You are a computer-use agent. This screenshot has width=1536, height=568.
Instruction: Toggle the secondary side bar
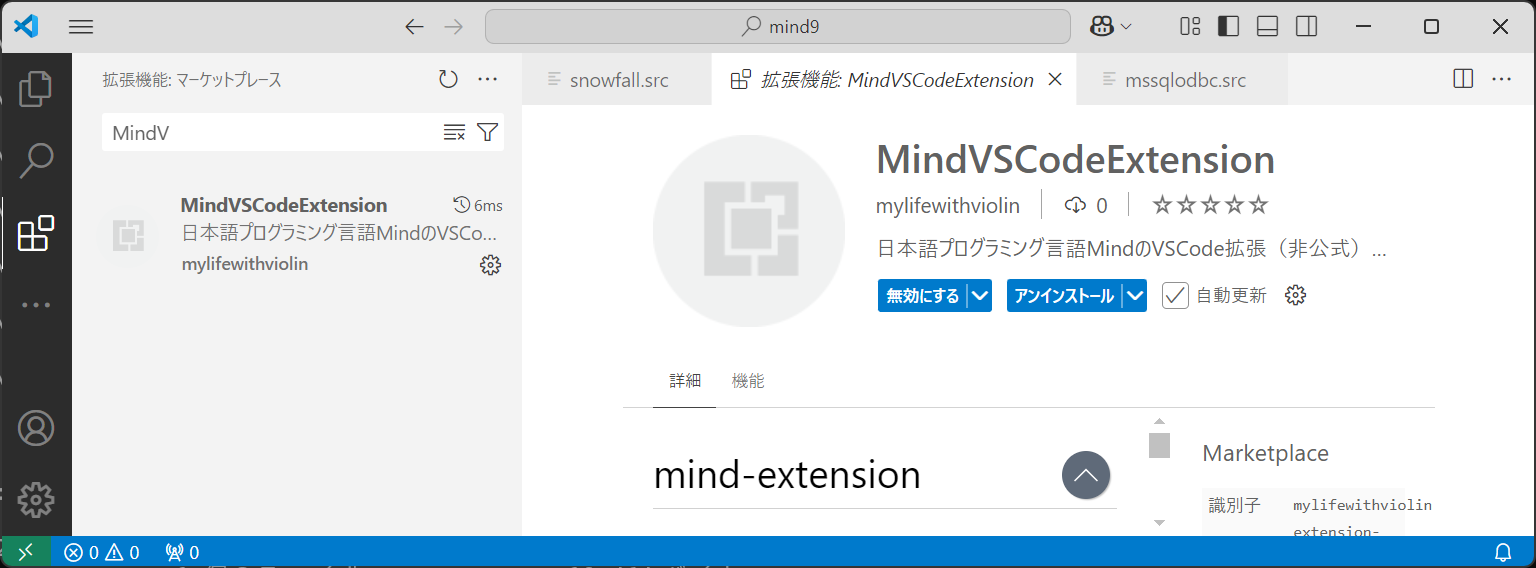tap(1306, 27)
